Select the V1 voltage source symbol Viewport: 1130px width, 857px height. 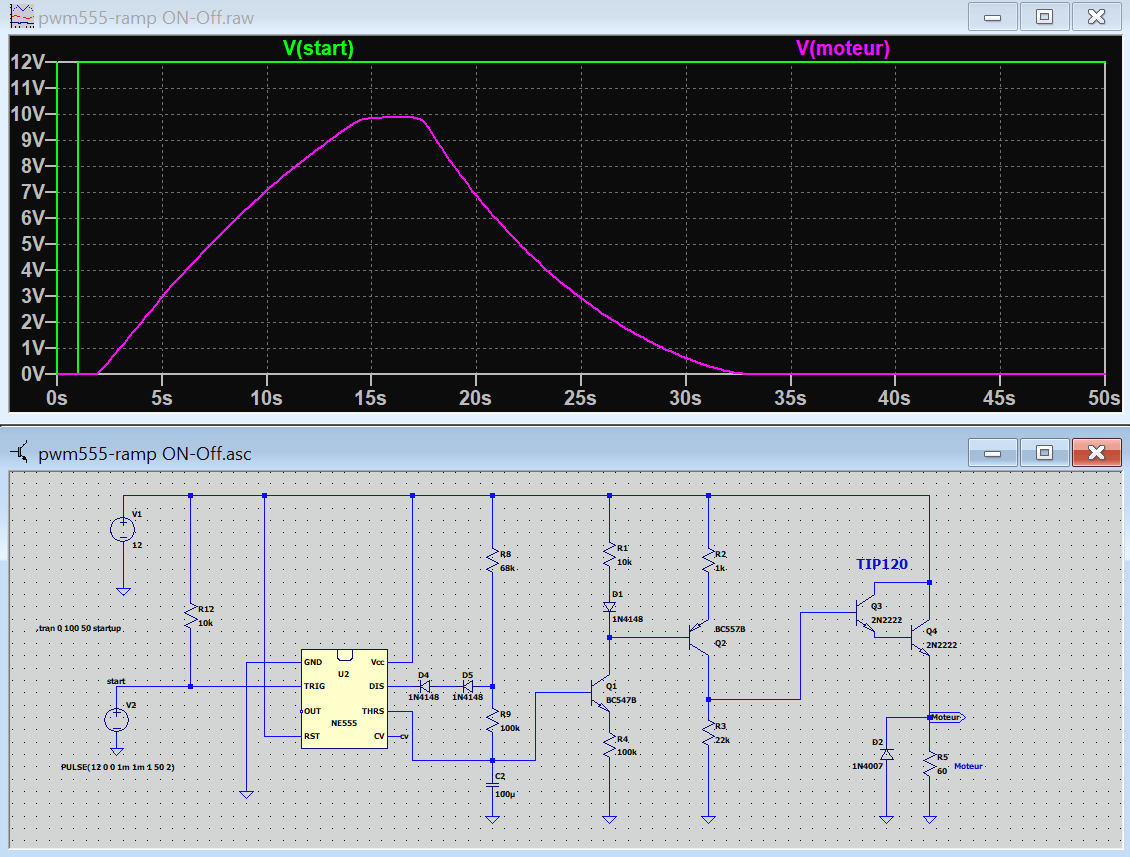pyautogui.click(x=123, y=530)
